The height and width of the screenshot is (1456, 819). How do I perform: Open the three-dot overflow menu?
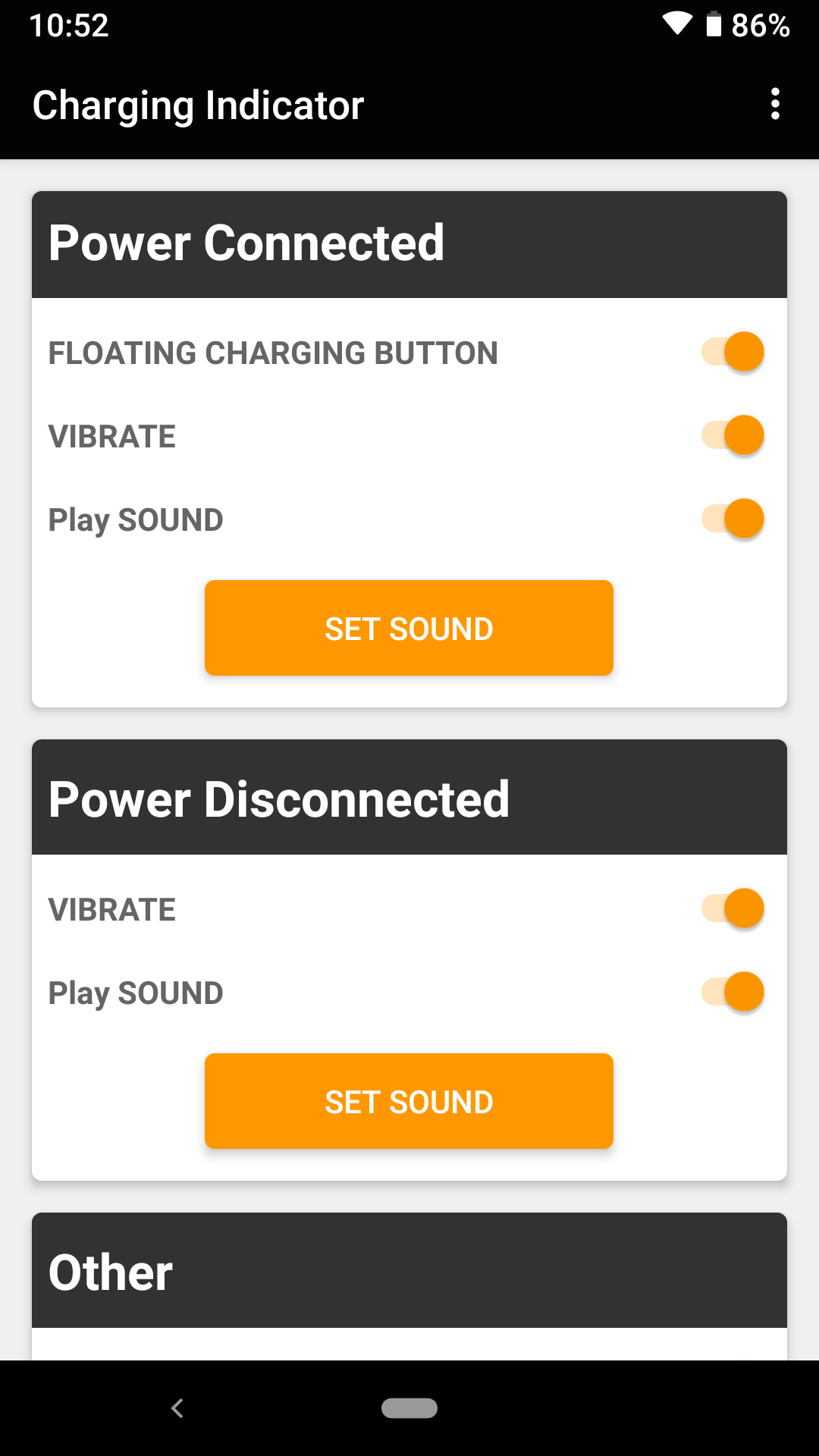pyautogui.click(x=775, y=104)
